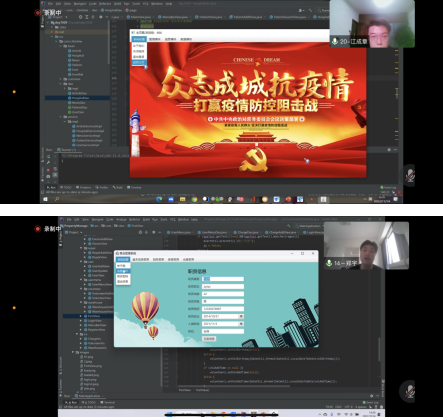Open Google Chrome from the upper taskbar
Viewport: 444px width, 417px height.
pos(194,199)
